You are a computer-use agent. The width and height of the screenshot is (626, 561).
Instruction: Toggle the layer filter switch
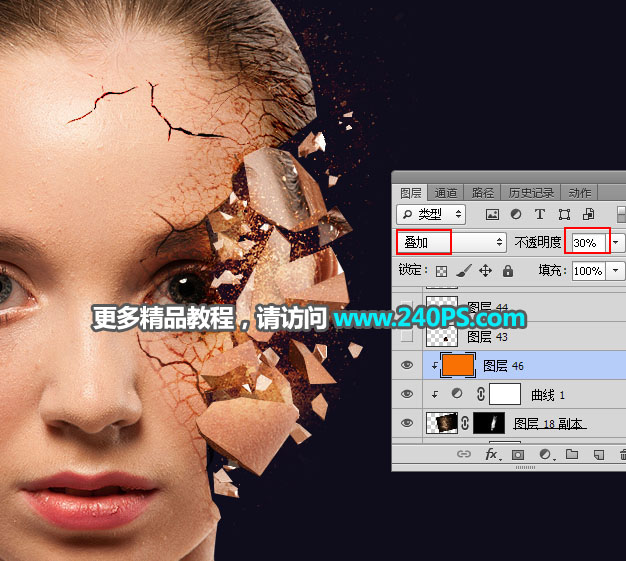pos(621,214)
